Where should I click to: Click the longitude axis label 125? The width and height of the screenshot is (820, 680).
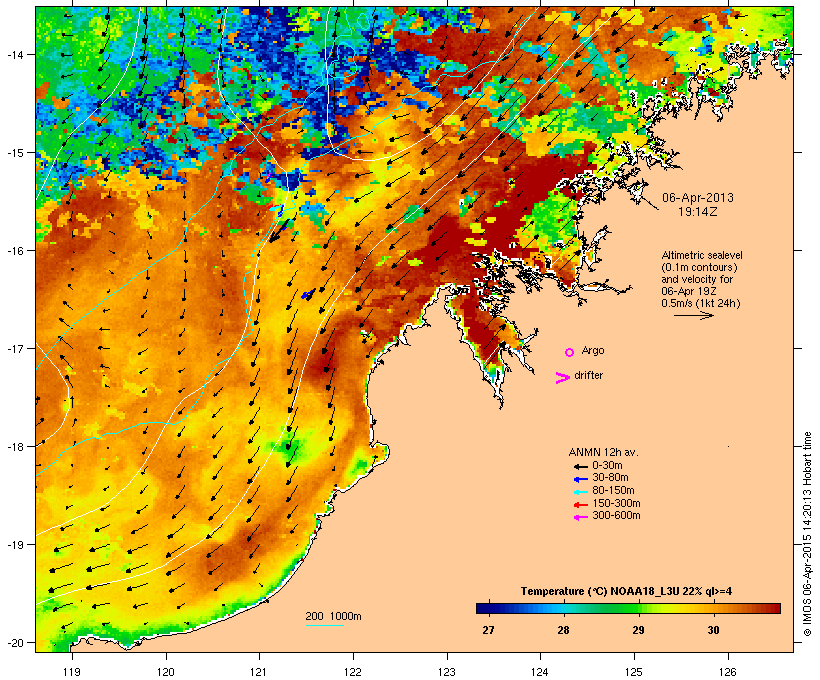[634, 672]
